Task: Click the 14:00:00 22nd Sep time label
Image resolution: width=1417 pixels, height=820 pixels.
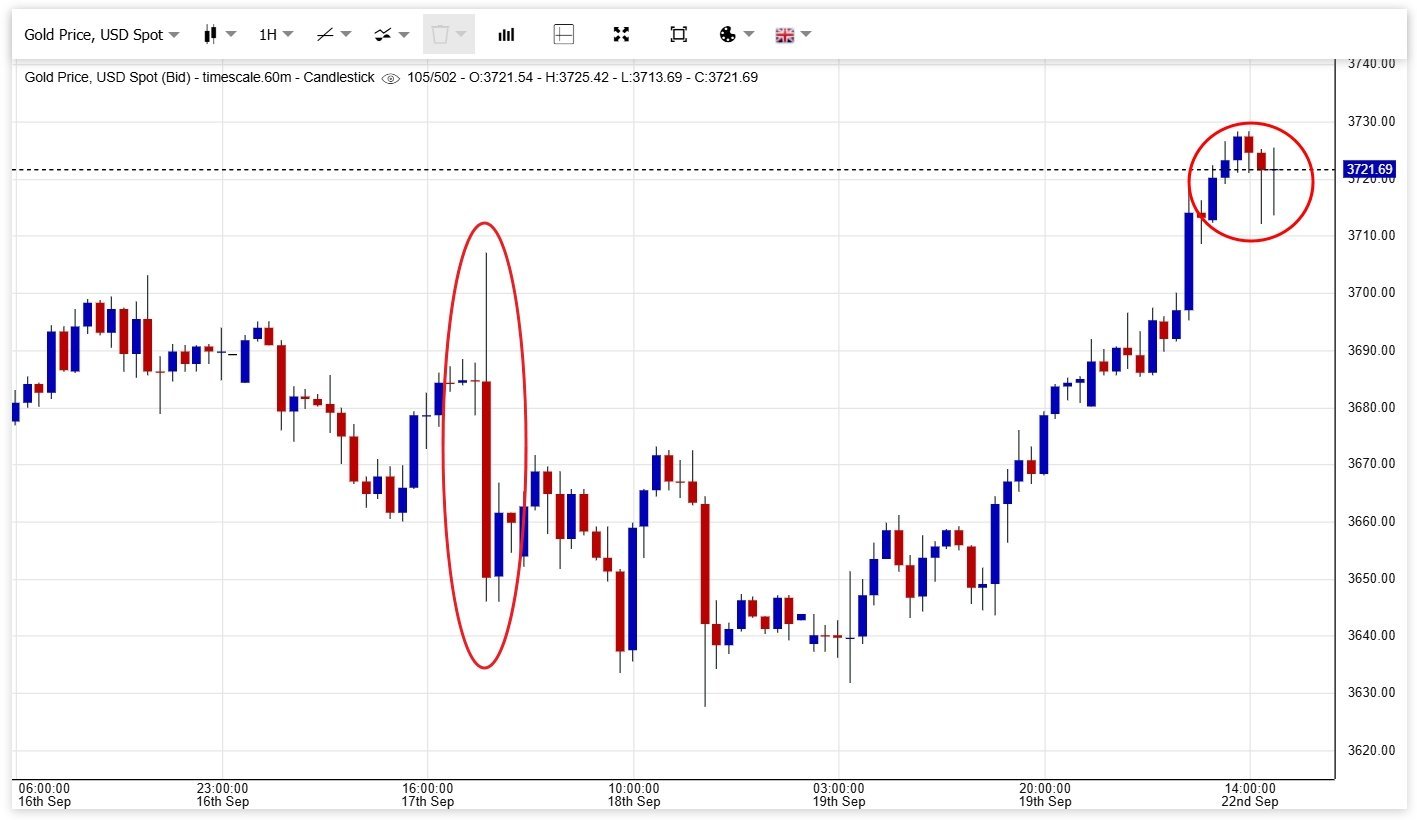Action: coord(1249,794)
